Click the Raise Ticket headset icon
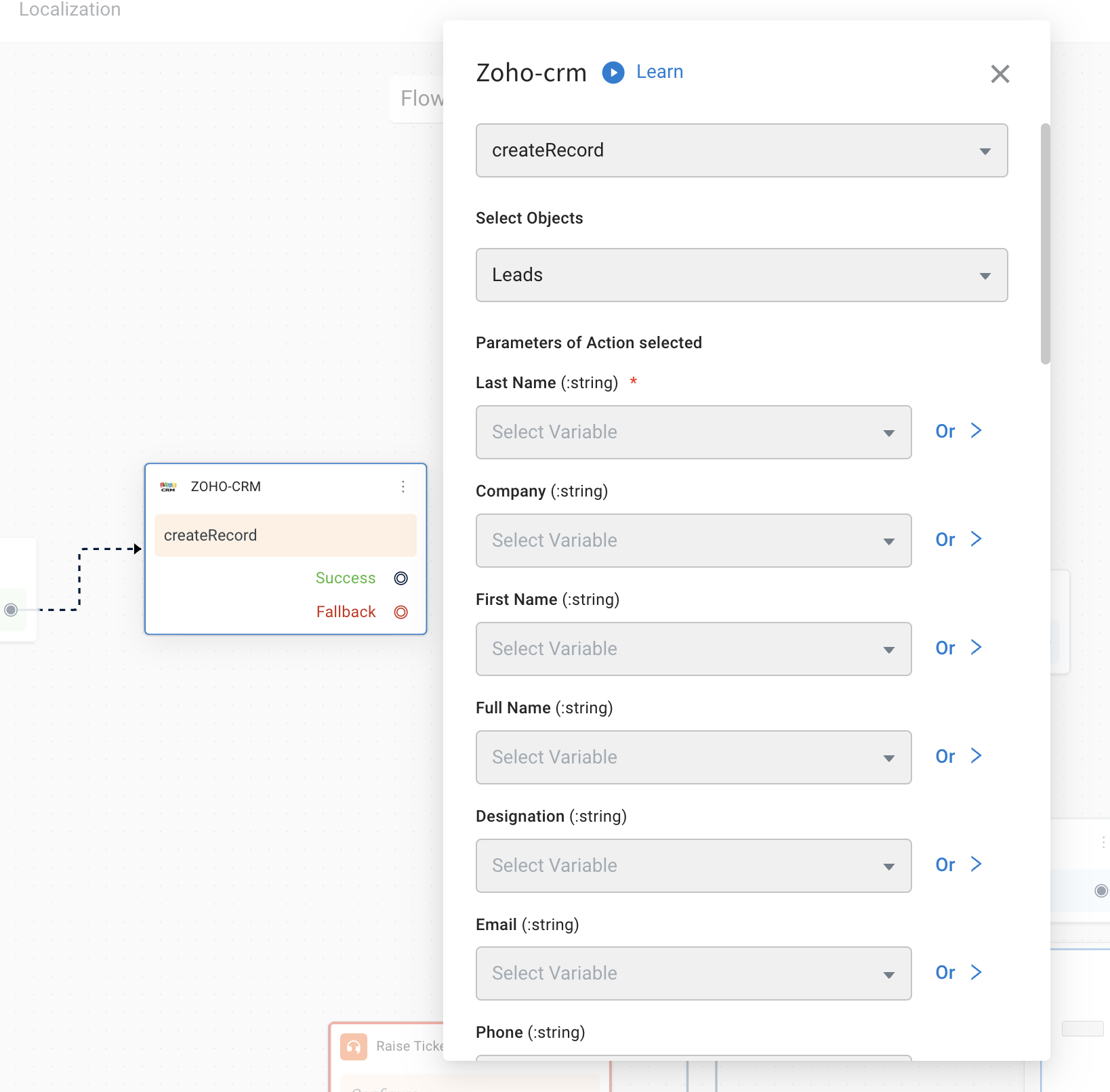The image size is (1110, 1092). click(x=354, y=1047)
